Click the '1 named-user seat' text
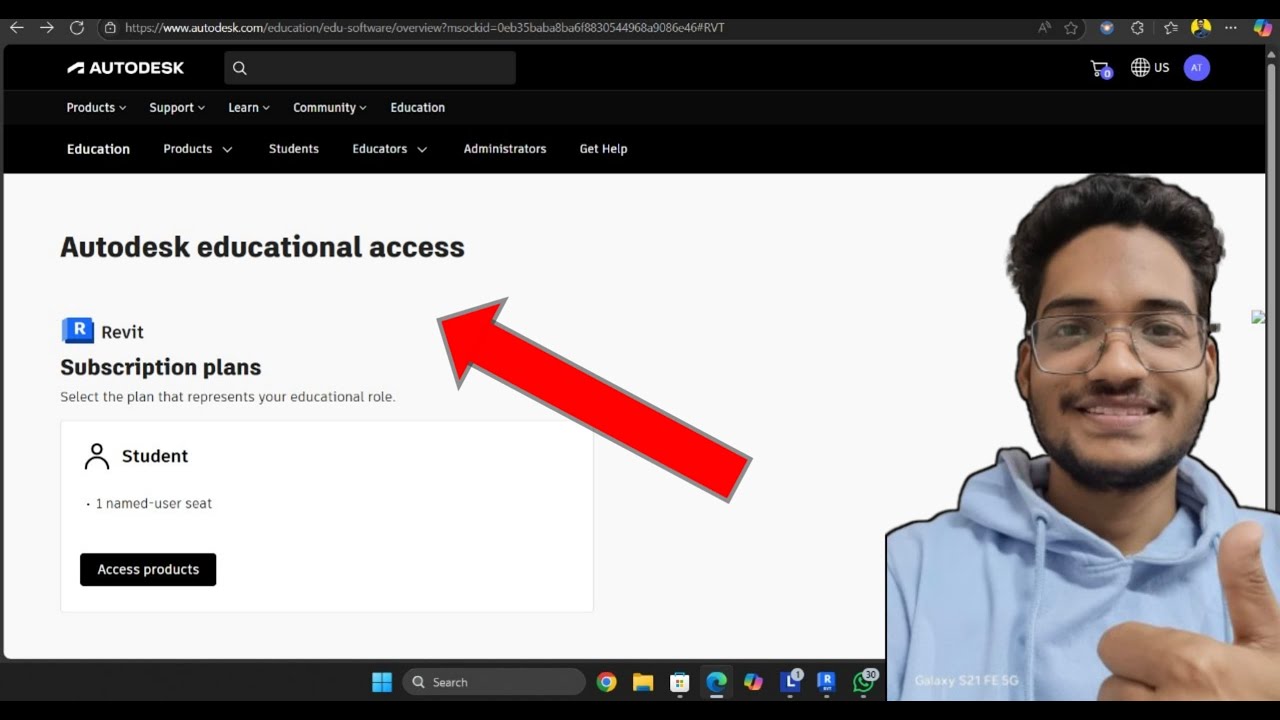The width and height of the screenshot is (1280, 720). coord(154,504)
